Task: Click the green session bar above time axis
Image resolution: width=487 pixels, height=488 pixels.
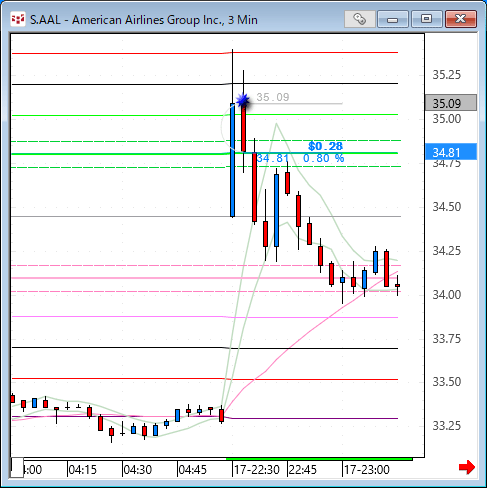Action: click(319, 459)
